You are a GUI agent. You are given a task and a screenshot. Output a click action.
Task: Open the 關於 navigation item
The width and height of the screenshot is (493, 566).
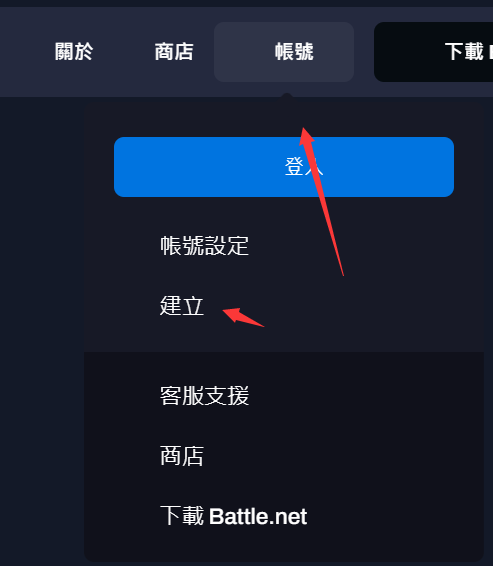pyautogui.click(x=74, y=52)
